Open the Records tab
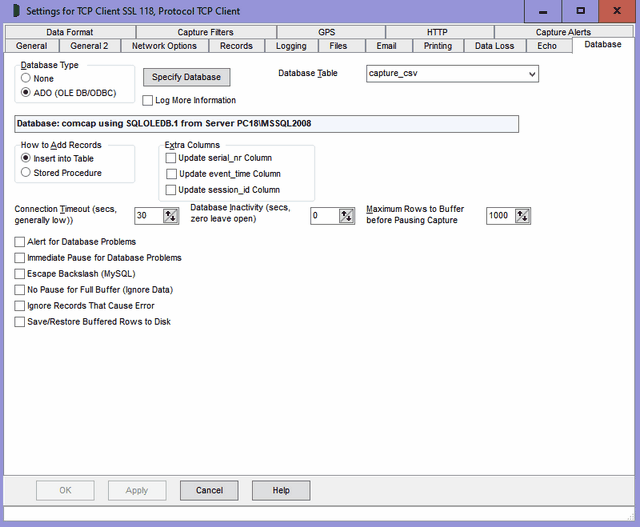Viewport: 640px width, 527px height. pyautogui.click(x=236, y=46)
